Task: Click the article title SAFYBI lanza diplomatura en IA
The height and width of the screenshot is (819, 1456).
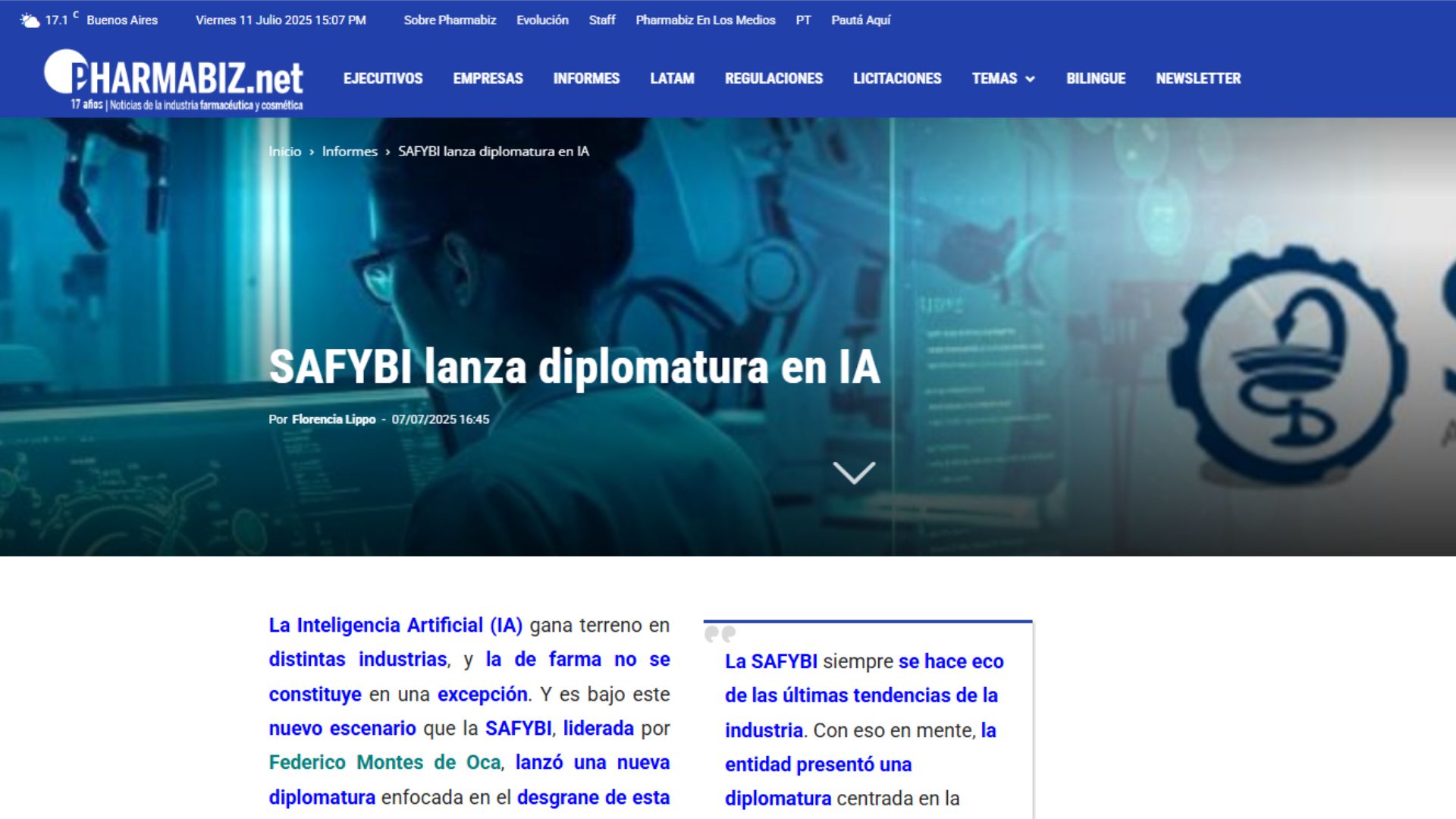Action: click(x=575, y=367)
